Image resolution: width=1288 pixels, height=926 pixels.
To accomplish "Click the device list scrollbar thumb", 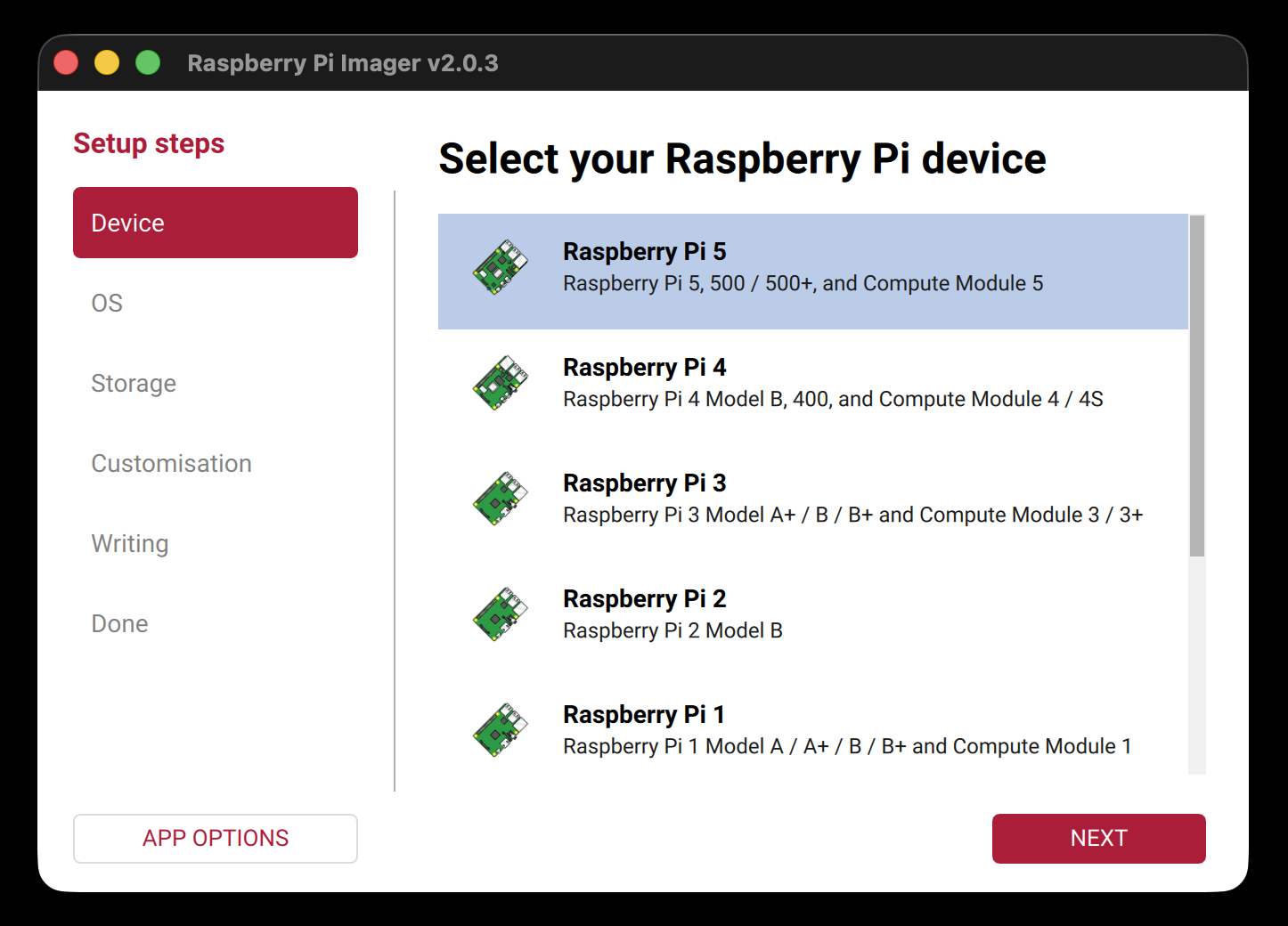I will [x=1197, y=386].
